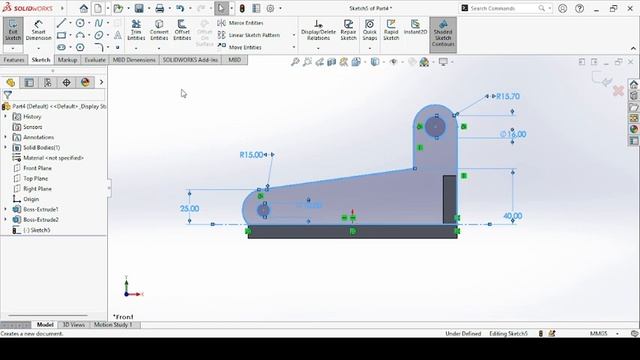Expand the Boss-Extrude1 feature
The image size is (640, 360).
click(x=5, y=209)
